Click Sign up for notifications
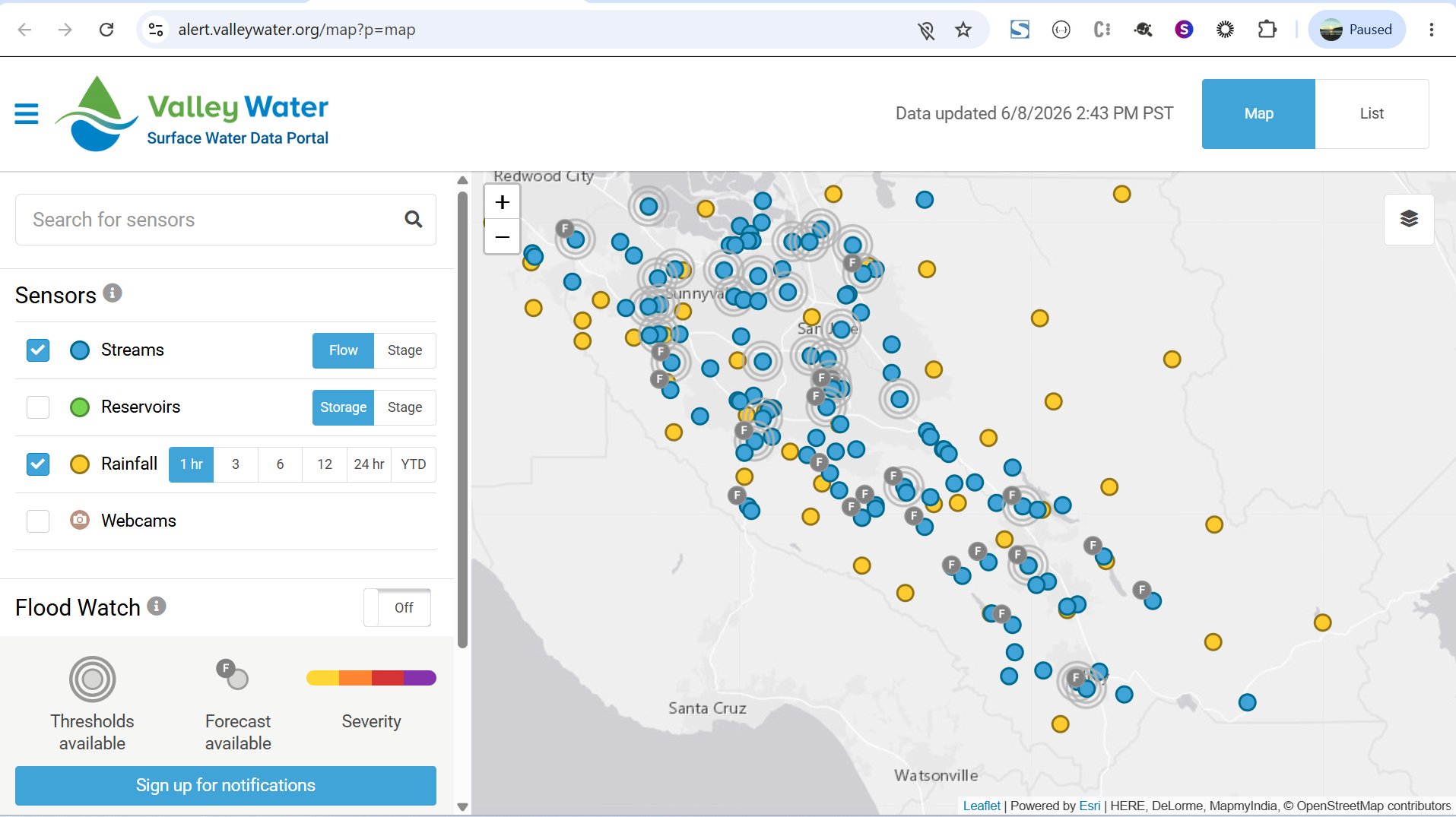 tap(226, 785)
